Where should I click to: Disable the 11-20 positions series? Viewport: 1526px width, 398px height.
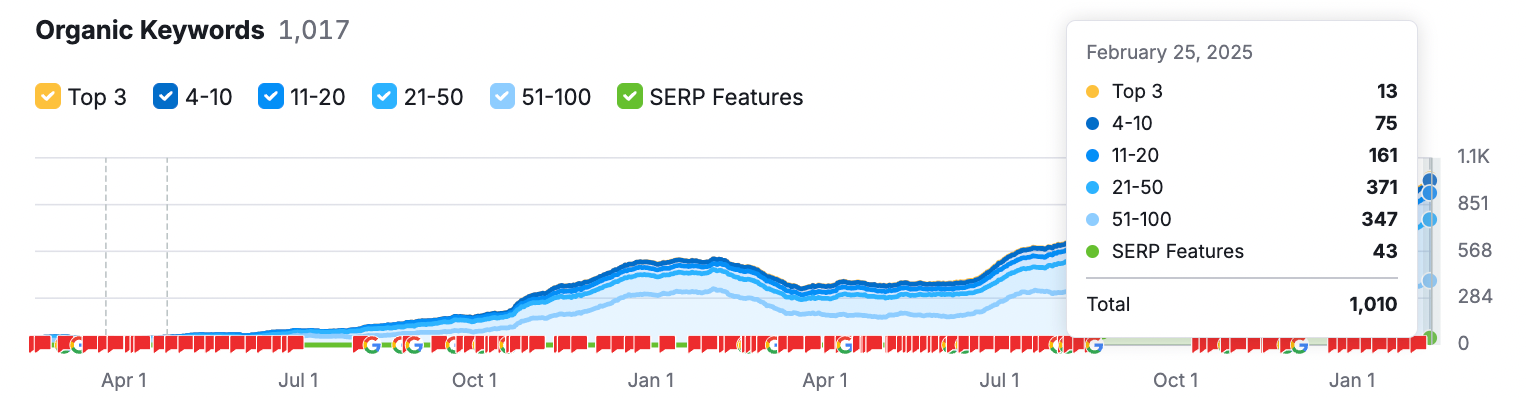point(271,97)
